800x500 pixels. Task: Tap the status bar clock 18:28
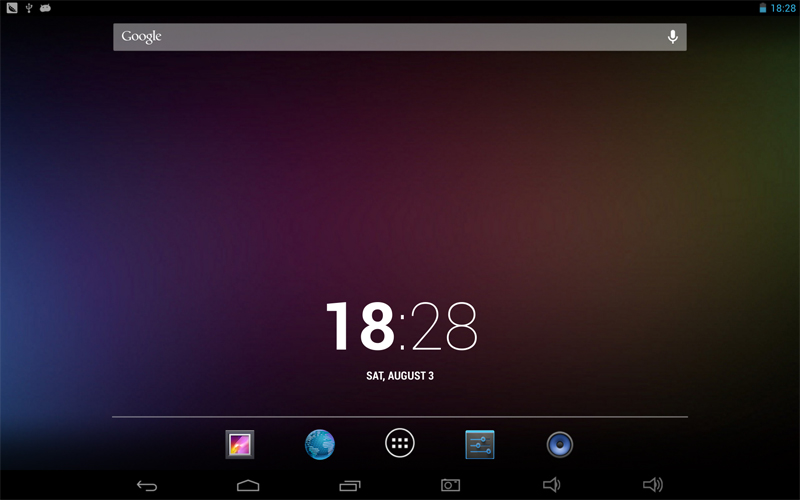pyautogui.click(x=783, y=8)
